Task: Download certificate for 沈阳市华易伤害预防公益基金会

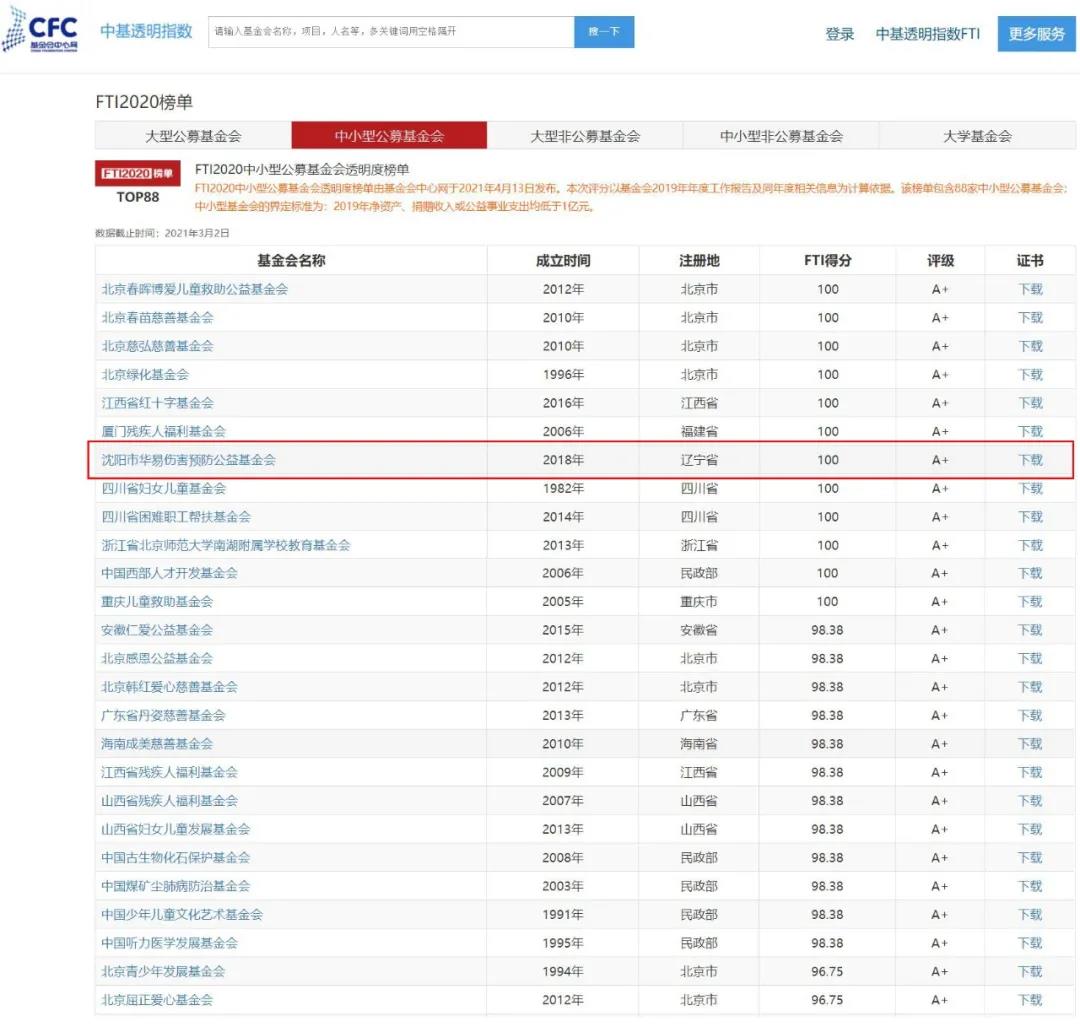Action: [1030, 460]
